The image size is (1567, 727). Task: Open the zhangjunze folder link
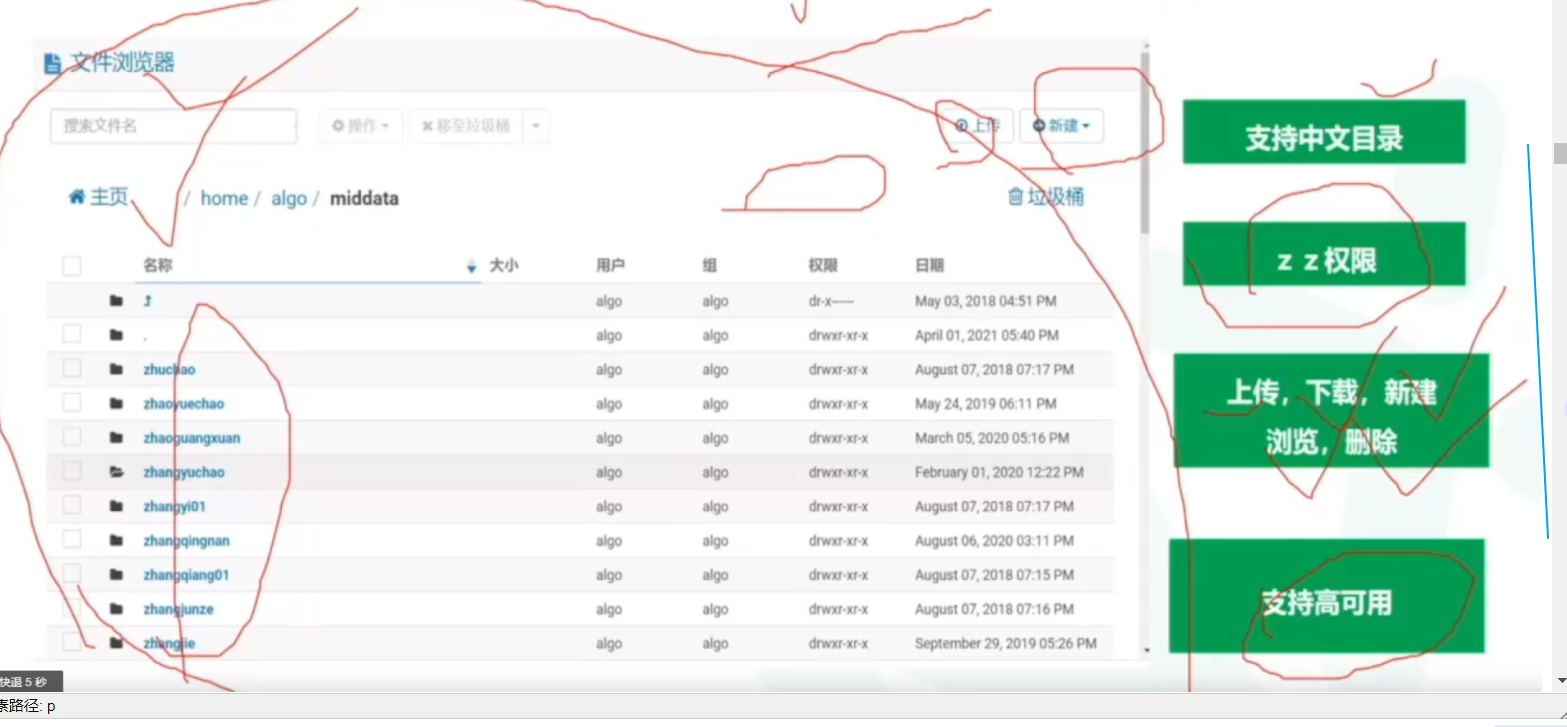[x=178, y=609]
